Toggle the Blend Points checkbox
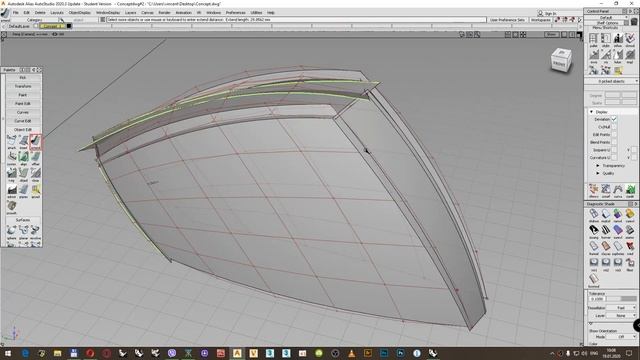 coord(613,142)
